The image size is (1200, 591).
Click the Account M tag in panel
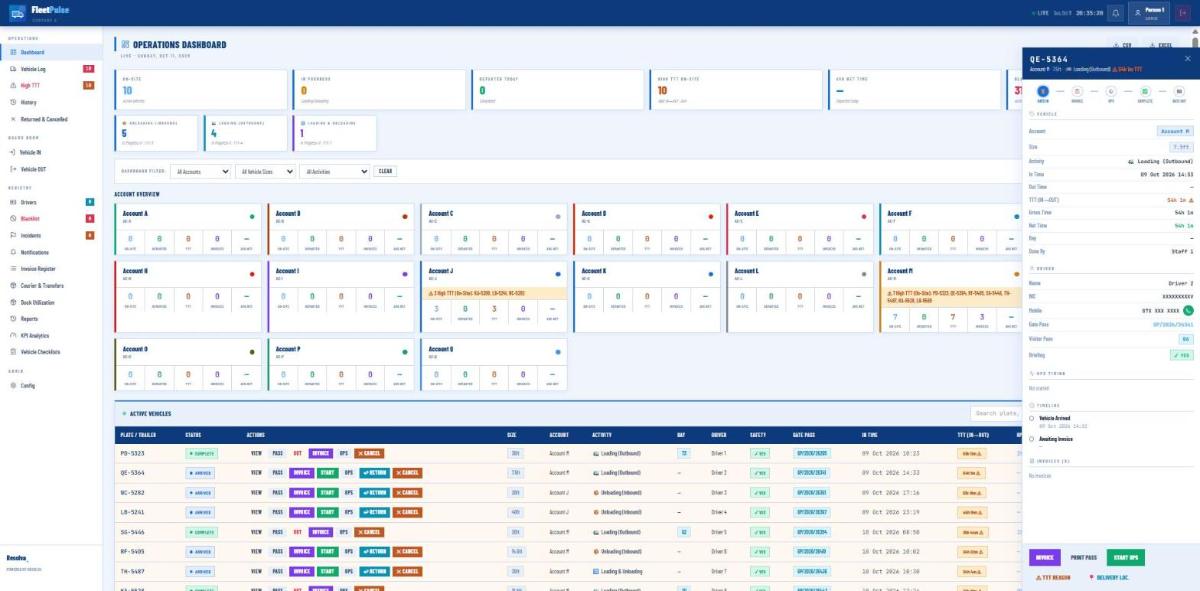[x=1176, y=131]
